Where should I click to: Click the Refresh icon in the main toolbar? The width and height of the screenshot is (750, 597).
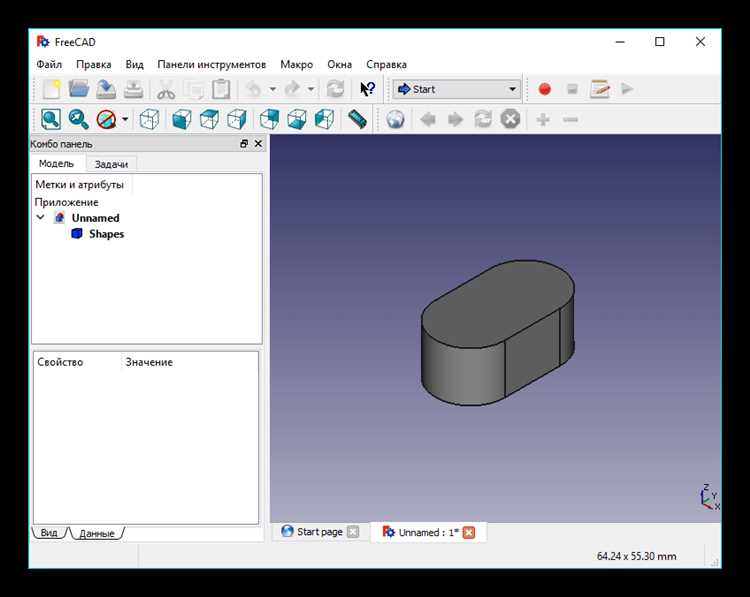[335, 89]
